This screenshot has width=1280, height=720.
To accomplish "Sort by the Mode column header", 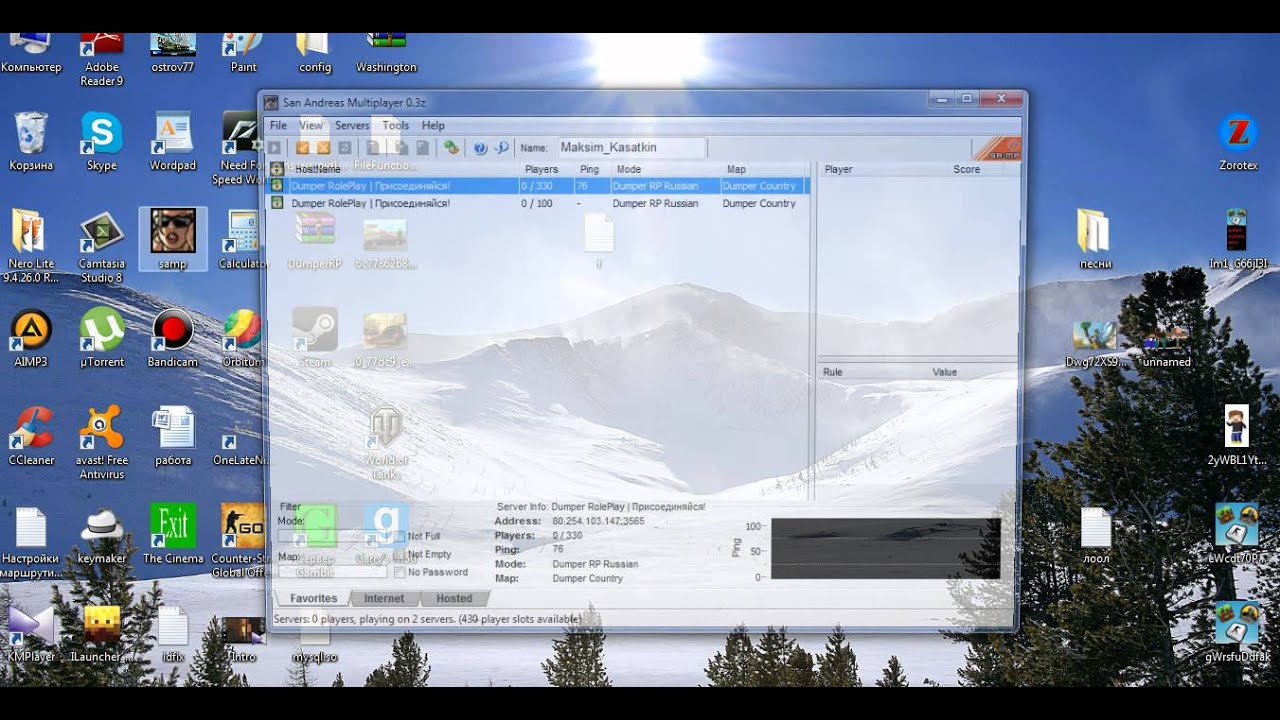I will (x=664, y=169).
